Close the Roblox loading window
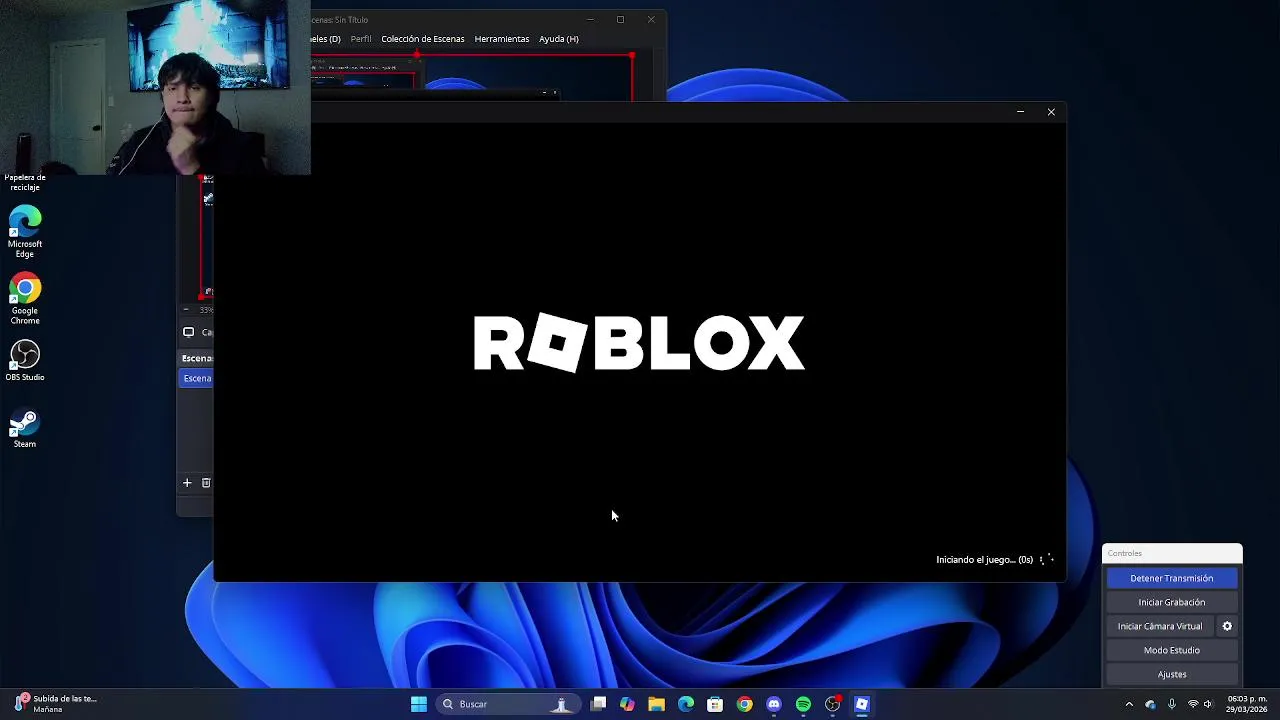 point(1051,112)
